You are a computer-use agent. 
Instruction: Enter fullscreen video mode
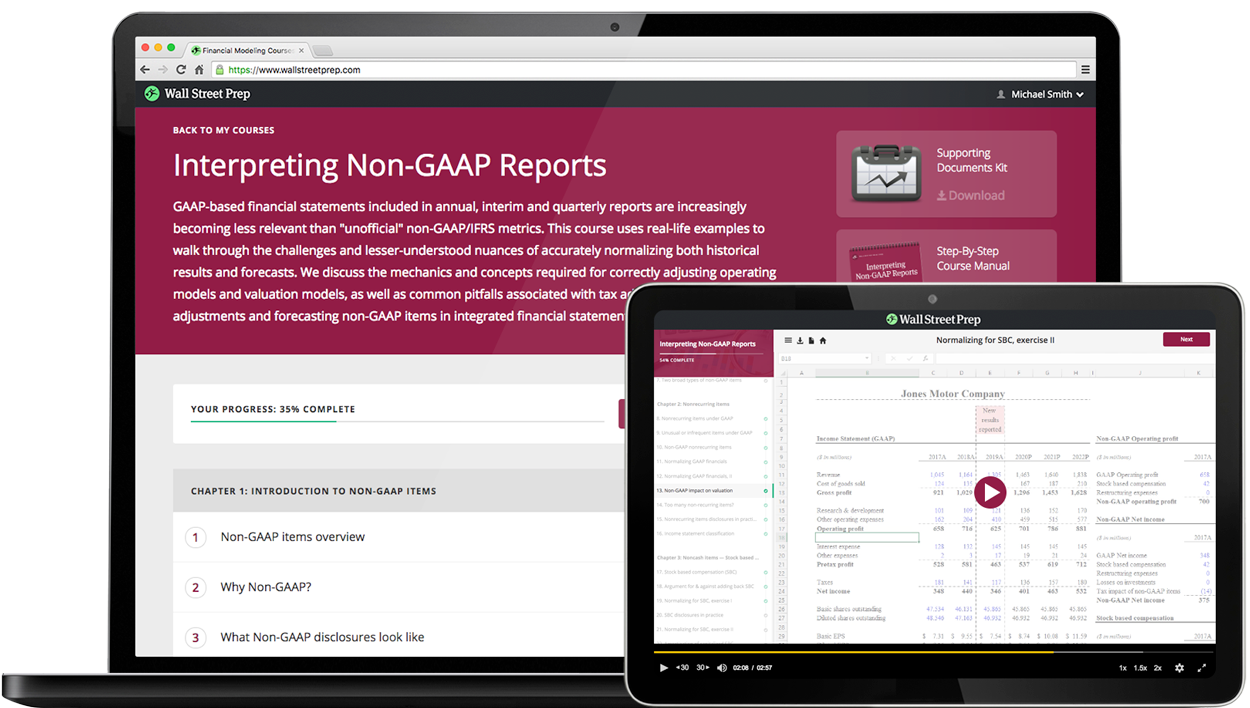[1202, 668]
